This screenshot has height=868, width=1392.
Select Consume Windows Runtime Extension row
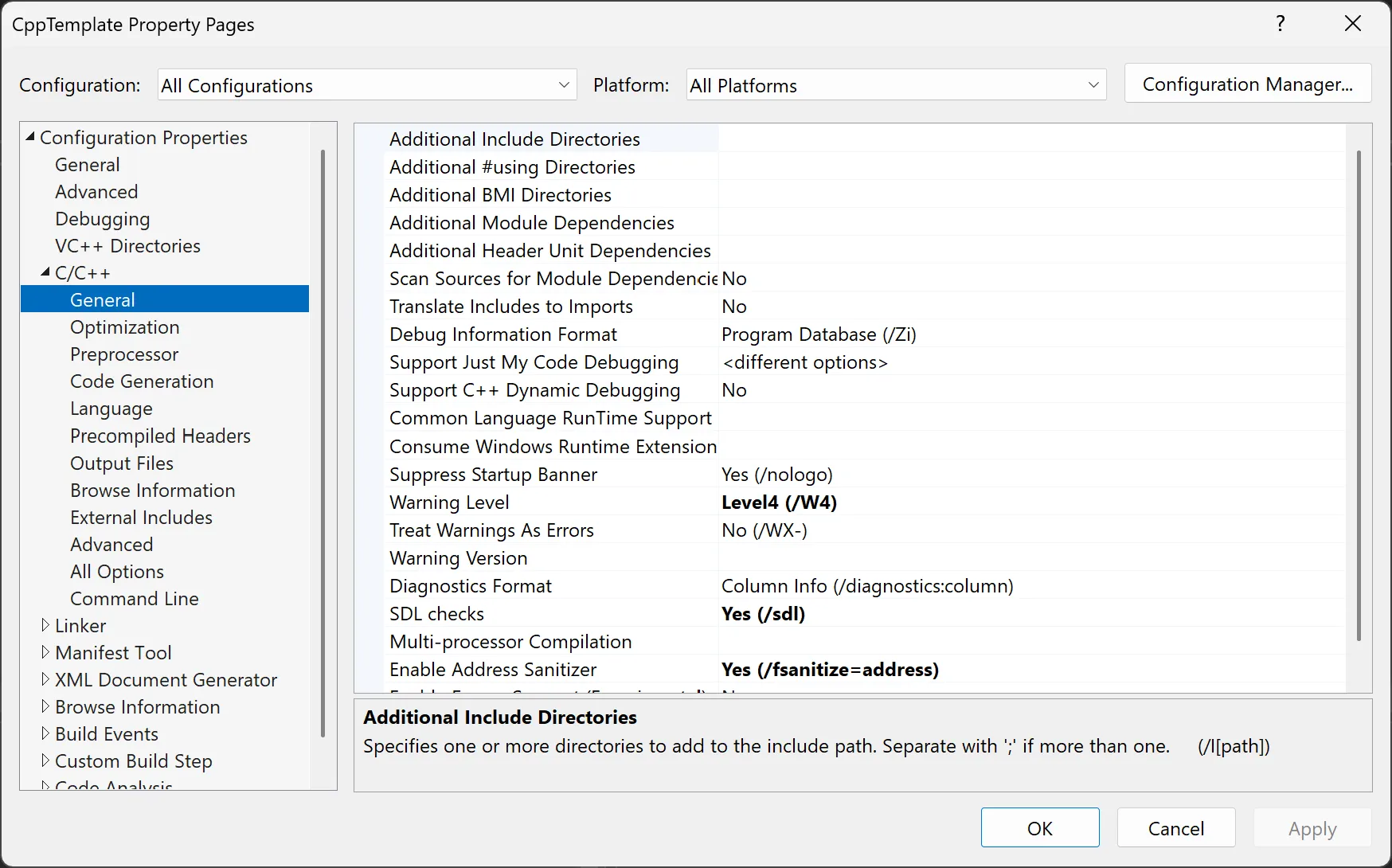[864, 446]
